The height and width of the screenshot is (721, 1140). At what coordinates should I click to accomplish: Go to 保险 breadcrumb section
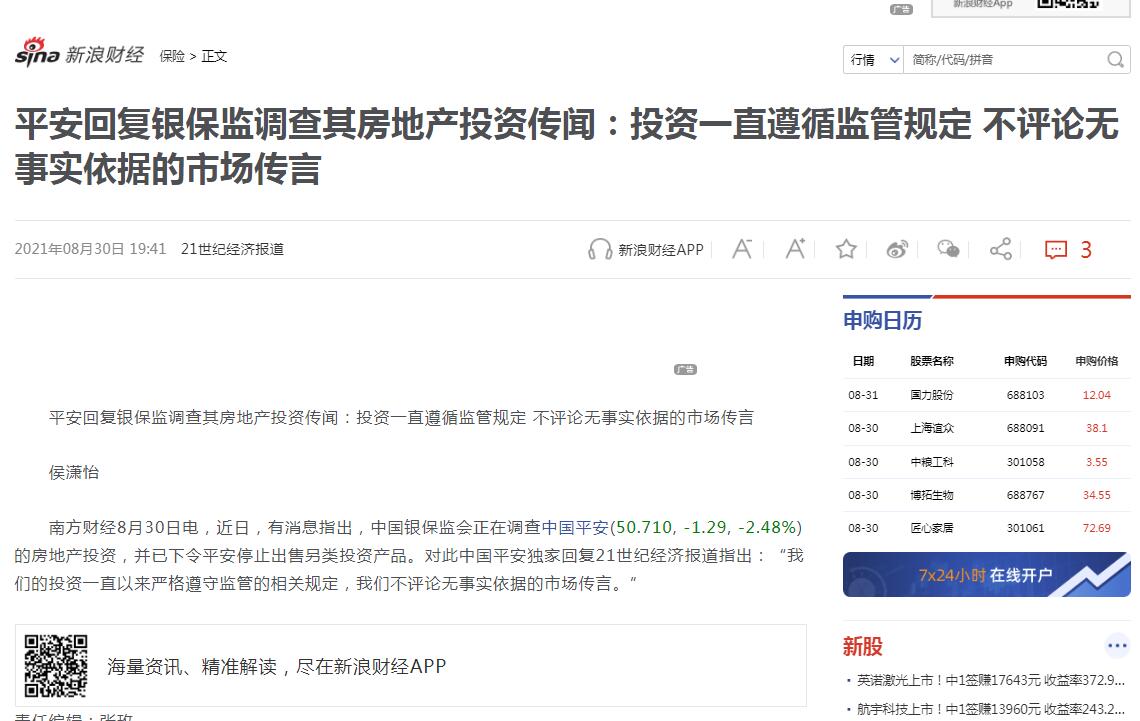point(172,56)
